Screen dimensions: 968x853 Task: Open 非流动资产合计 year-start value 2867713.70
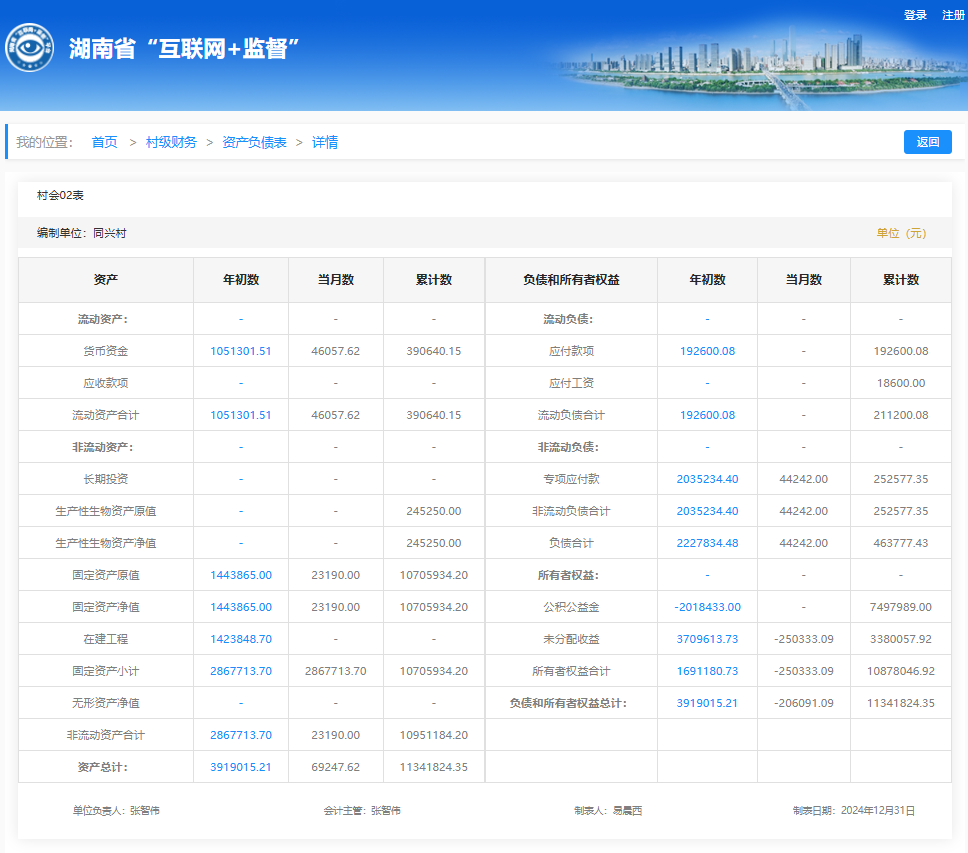tap(241, 735)
